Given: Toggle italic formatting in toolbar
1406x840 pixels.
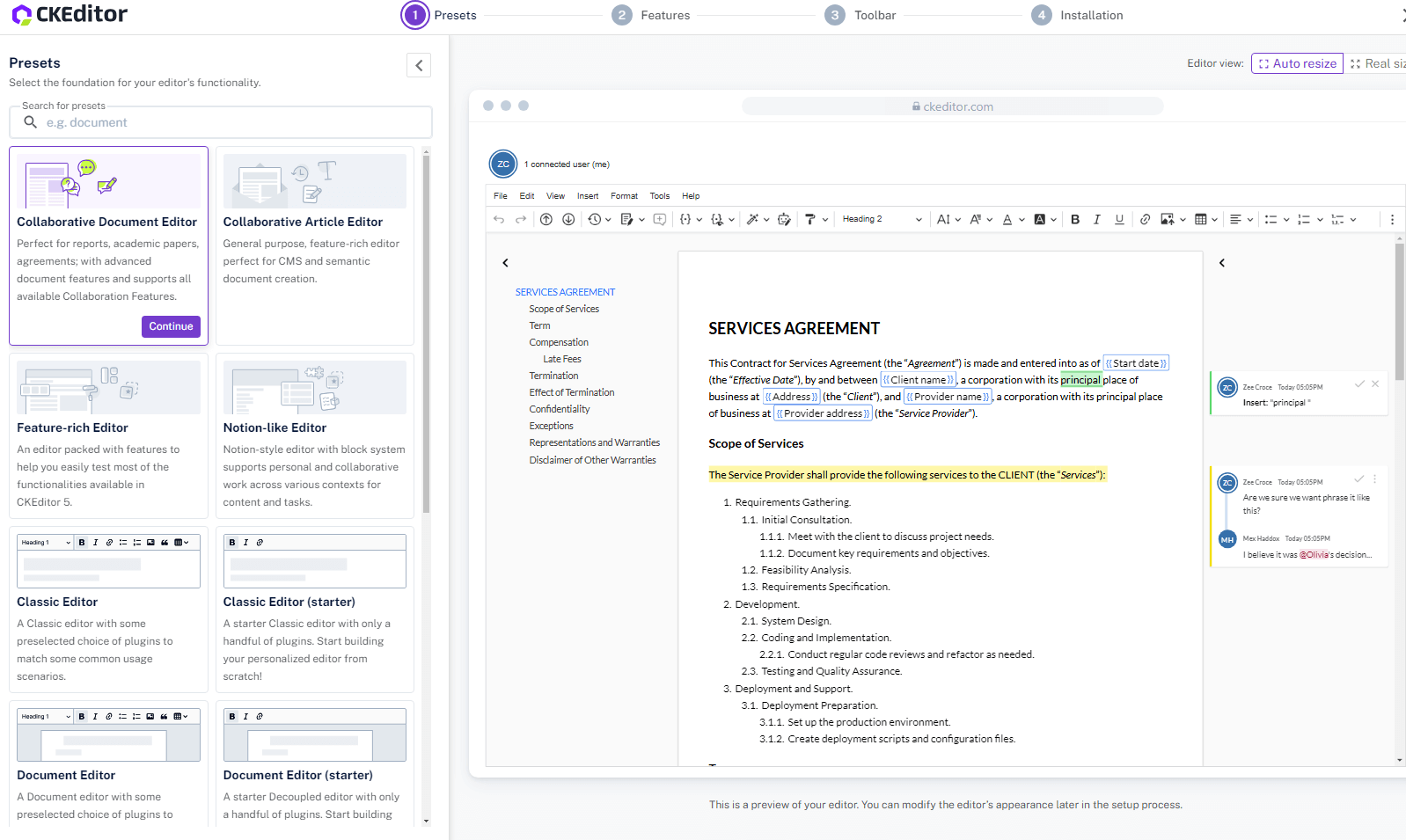Looking at the screenshot, I should tap(1096, 220).
